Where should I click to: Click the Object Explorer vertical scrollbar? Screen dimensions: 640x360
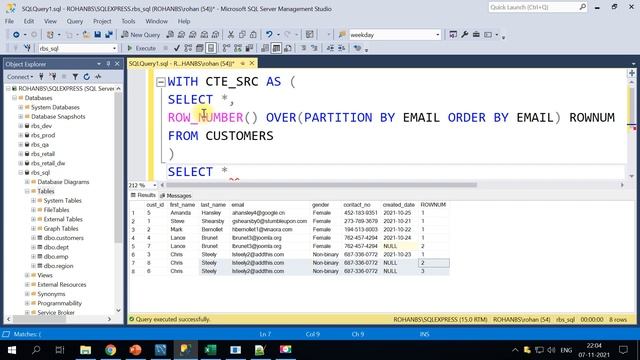pyautogui.click(x=118, y=167)
